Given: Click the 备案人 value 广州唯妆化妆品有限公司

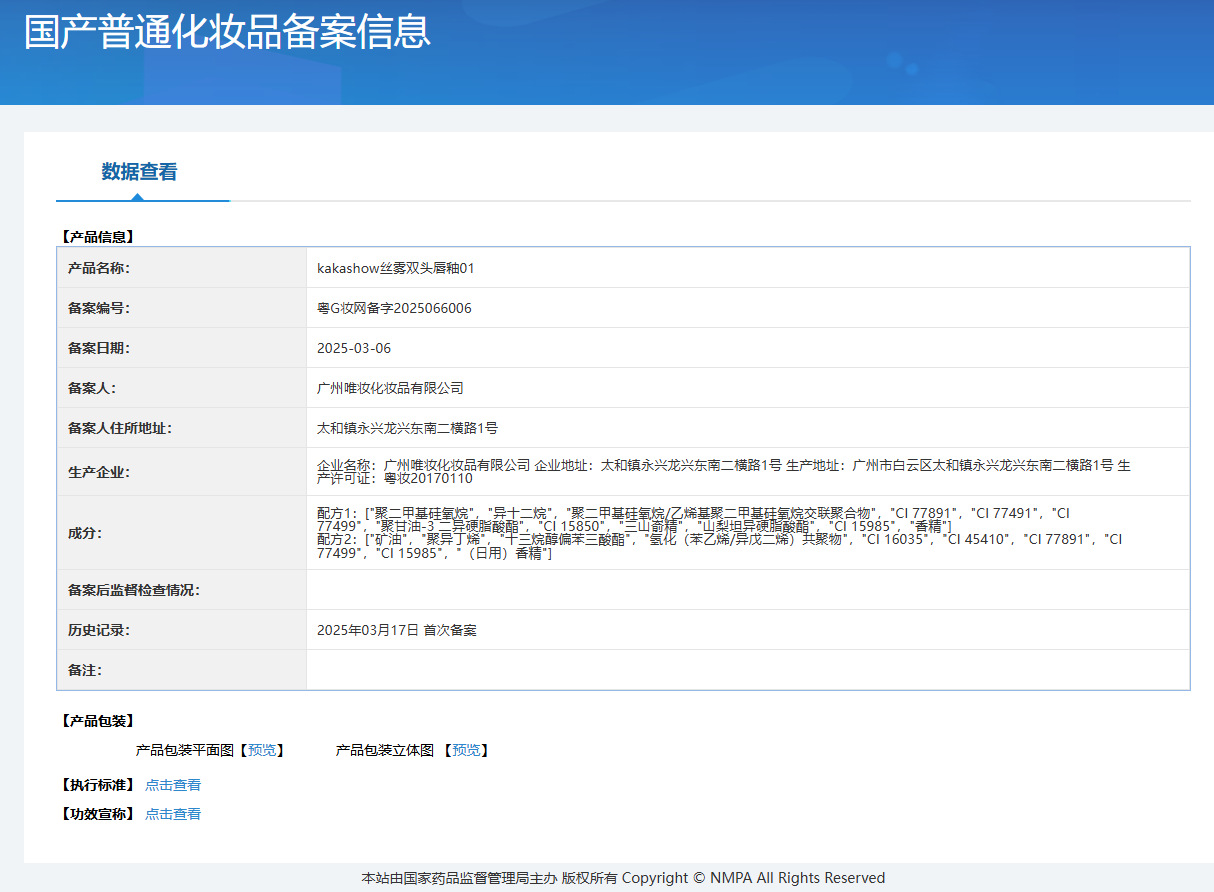Looking at the screenshot, I should [x=390, y=388].
